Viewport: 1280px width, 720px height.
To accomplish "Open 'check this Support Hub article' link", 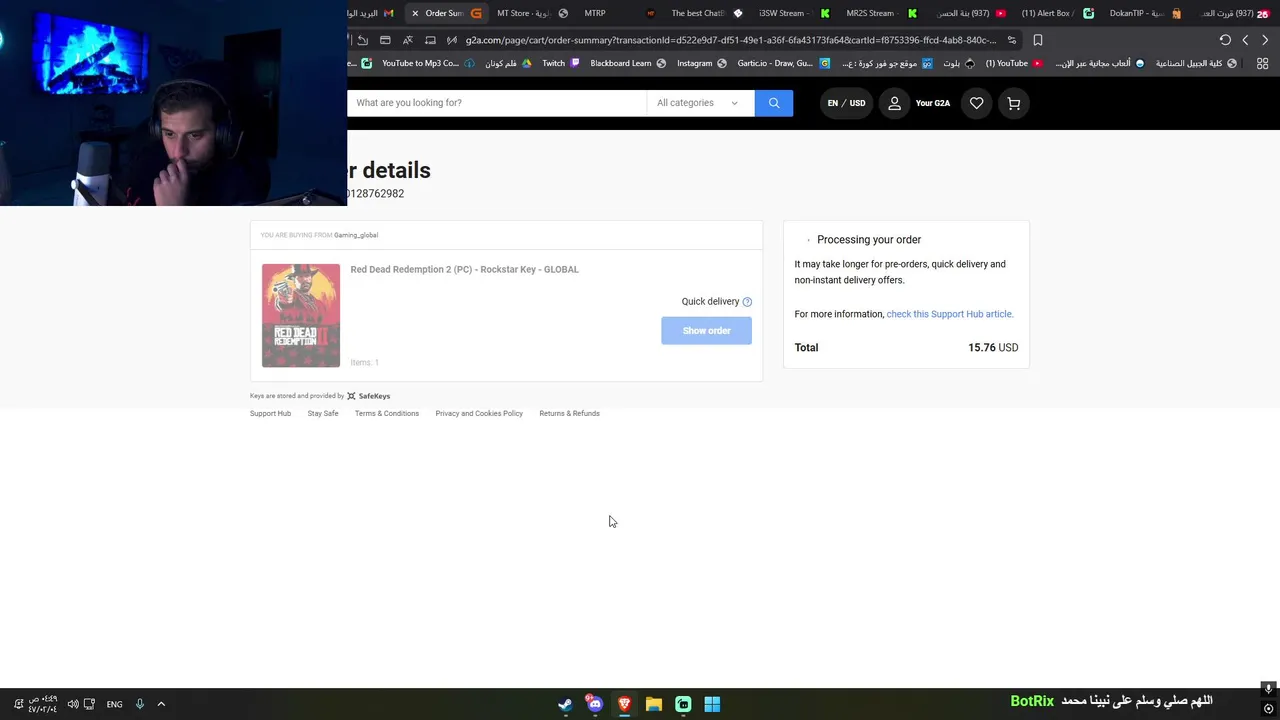I will [x=949, y=314].
